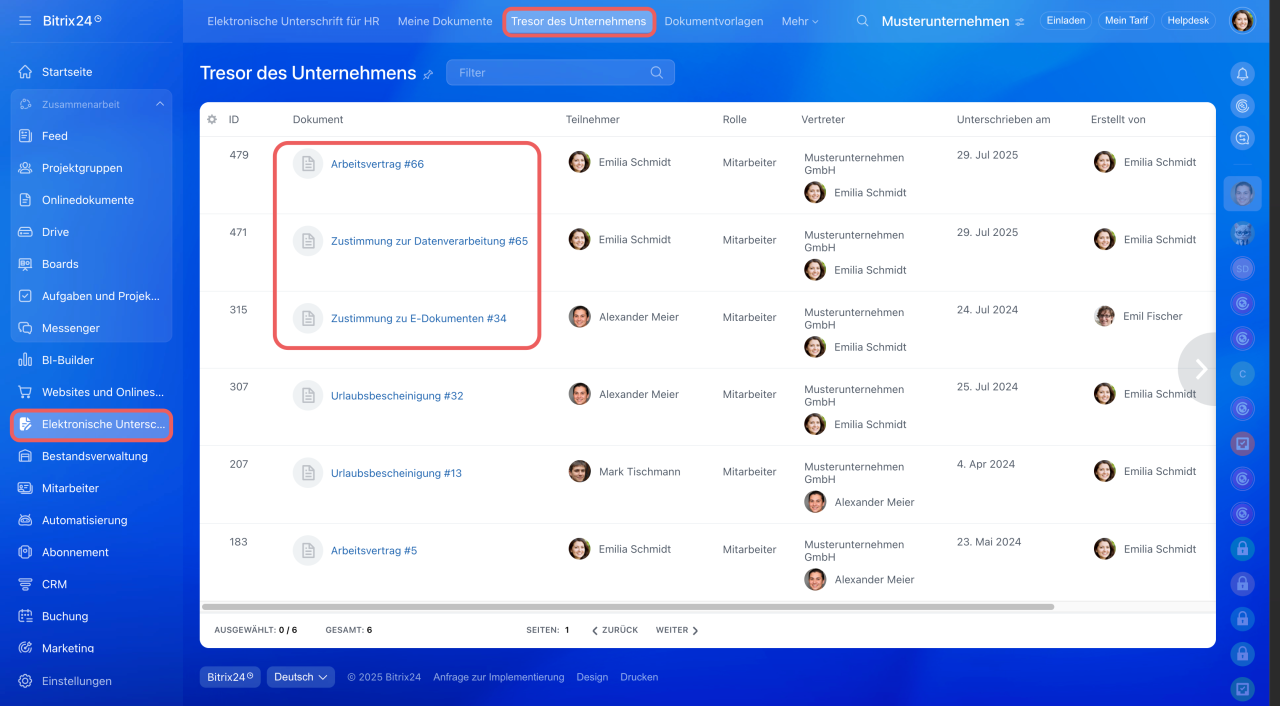Open Urlaubsbescheinigung #13 document
The image size is (1280, 706).
pyautogui.click(x=396, y=473)
